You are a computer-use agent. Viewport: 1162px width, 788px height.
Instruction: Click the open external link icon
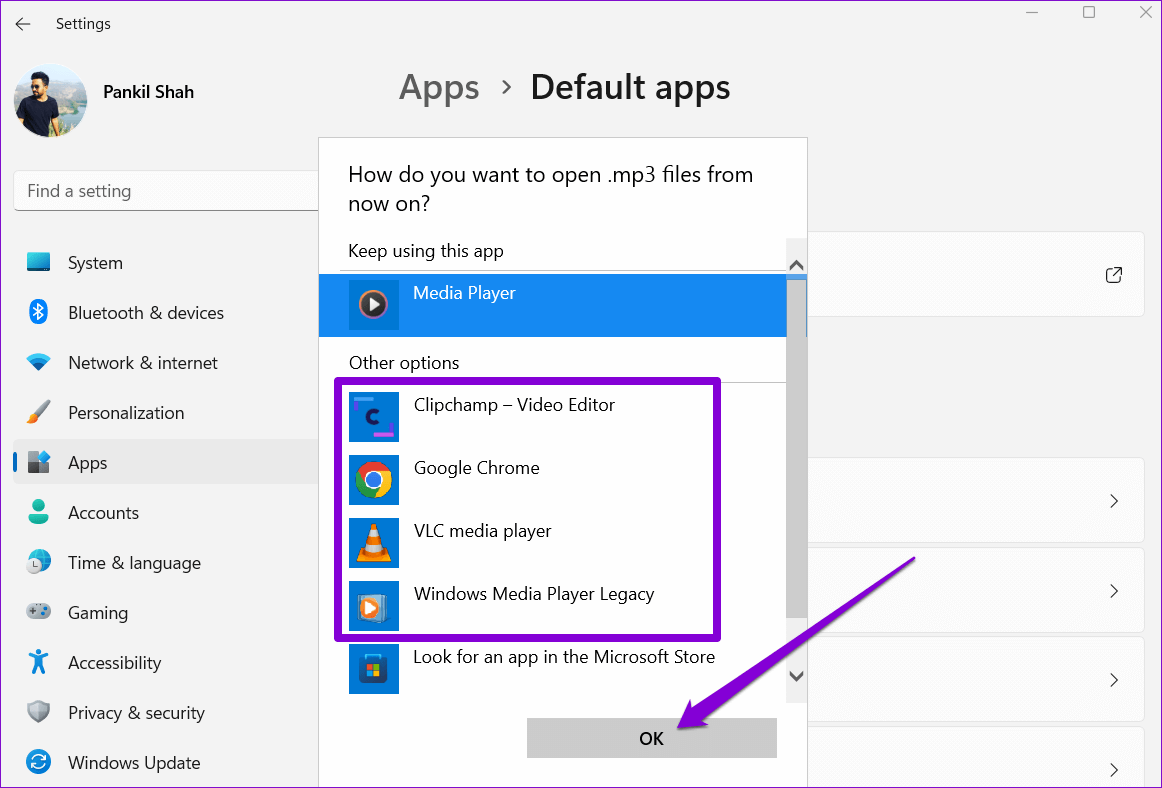coord(1113,275)
